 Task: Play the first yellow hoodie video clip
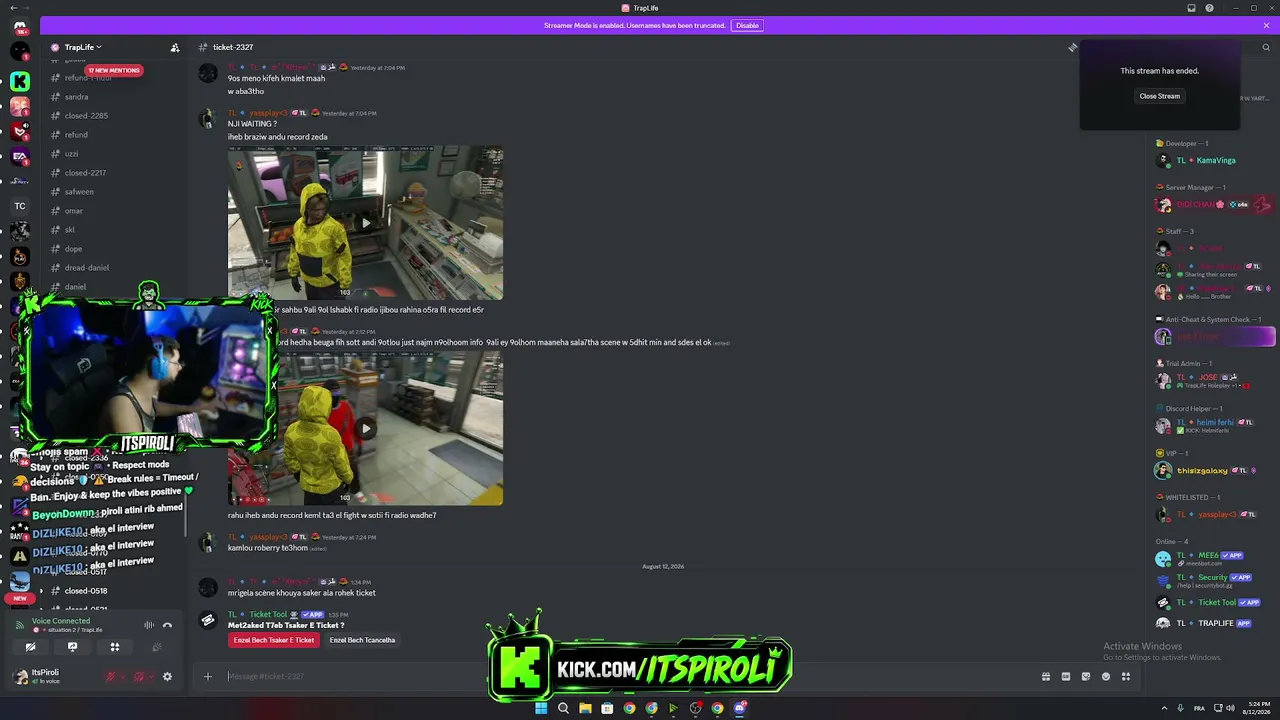click(x=365, y=223)
